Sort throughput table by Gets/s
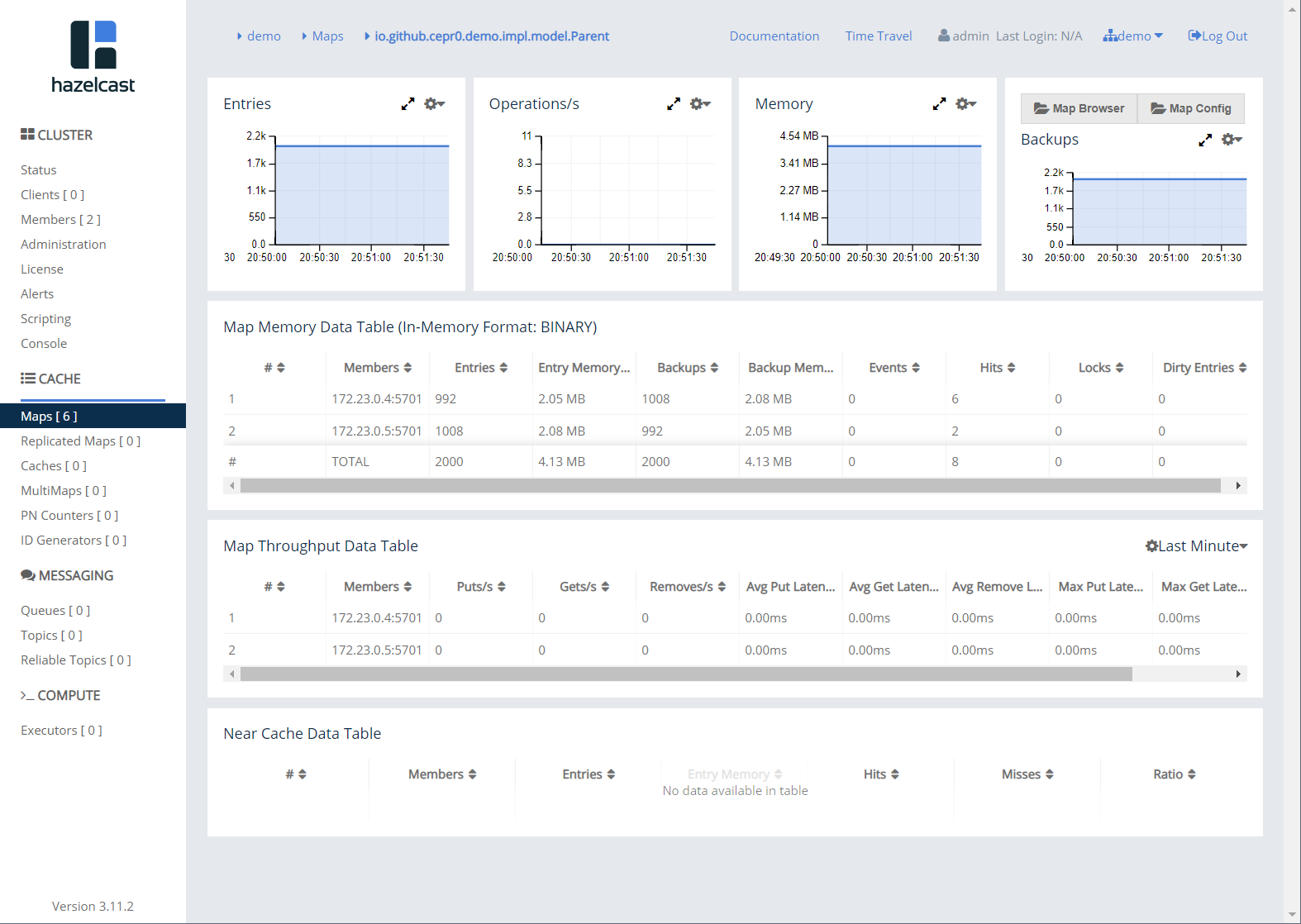 [x=584, y=587]
